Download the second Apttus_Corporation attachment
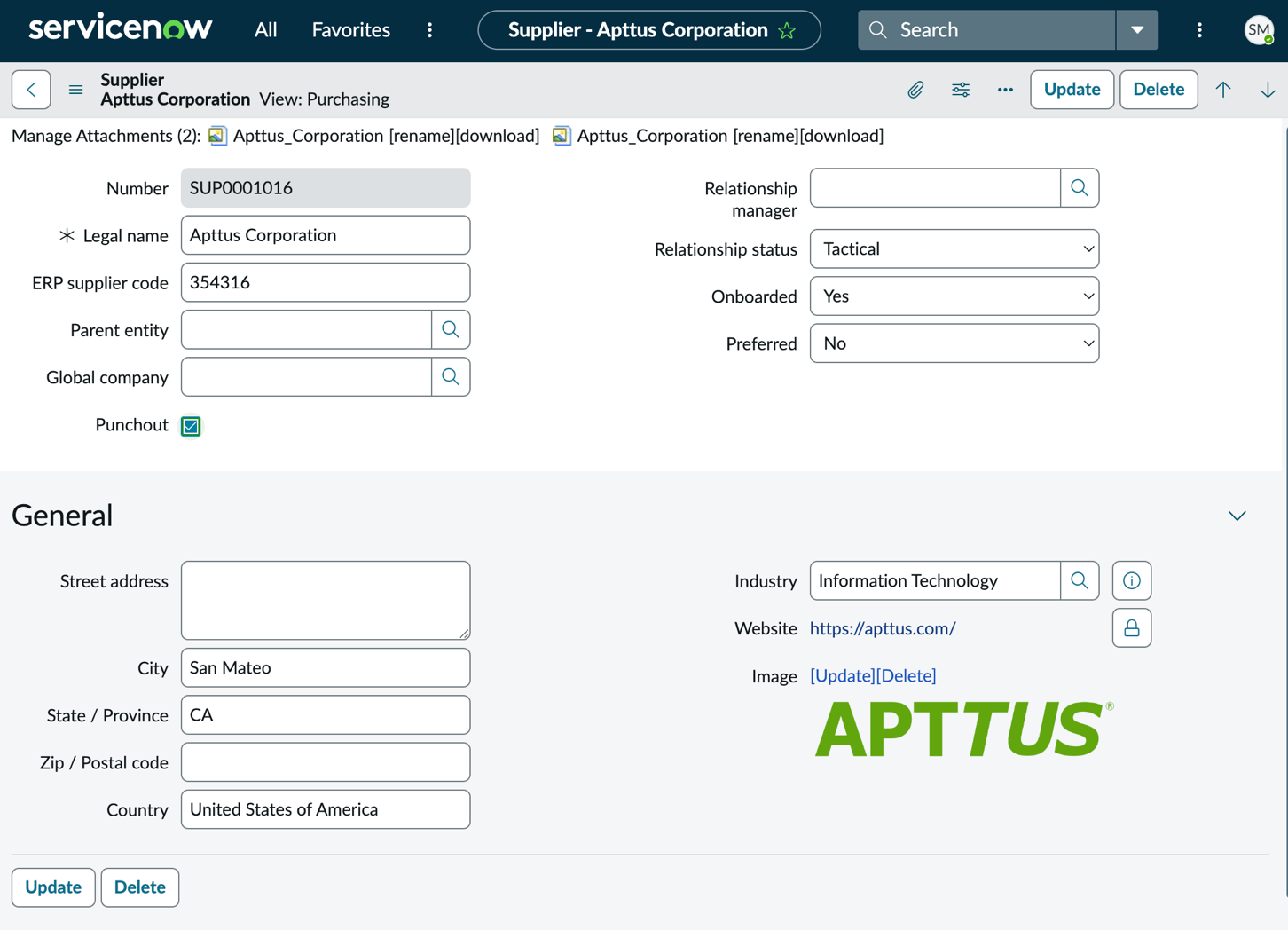Image resolution: width=1288 pixels, height=930 pixels. [x=842, y=136]
